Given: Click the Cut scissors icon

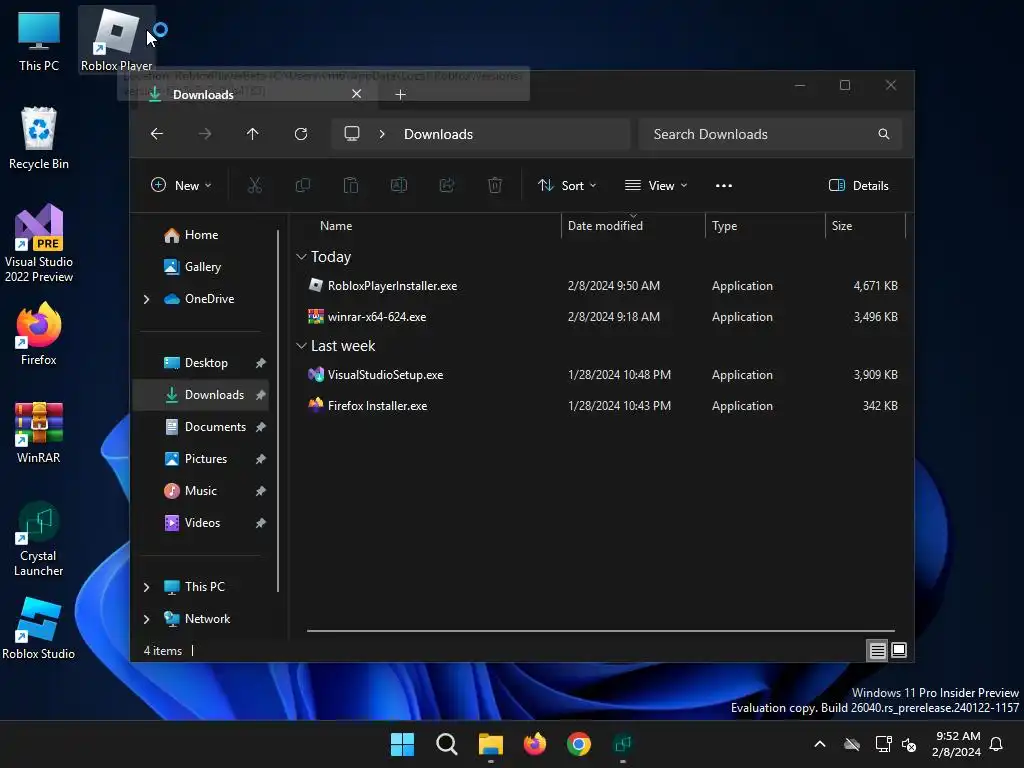Looking at the screenshot, I should (x=255, y=185).
